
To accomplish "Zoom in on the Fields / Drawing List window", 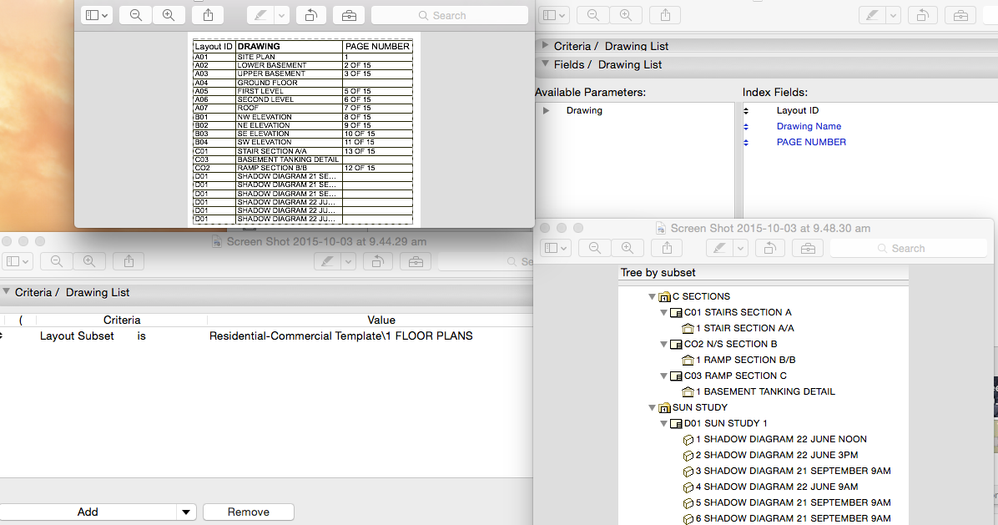I will (x=626, y=15).
